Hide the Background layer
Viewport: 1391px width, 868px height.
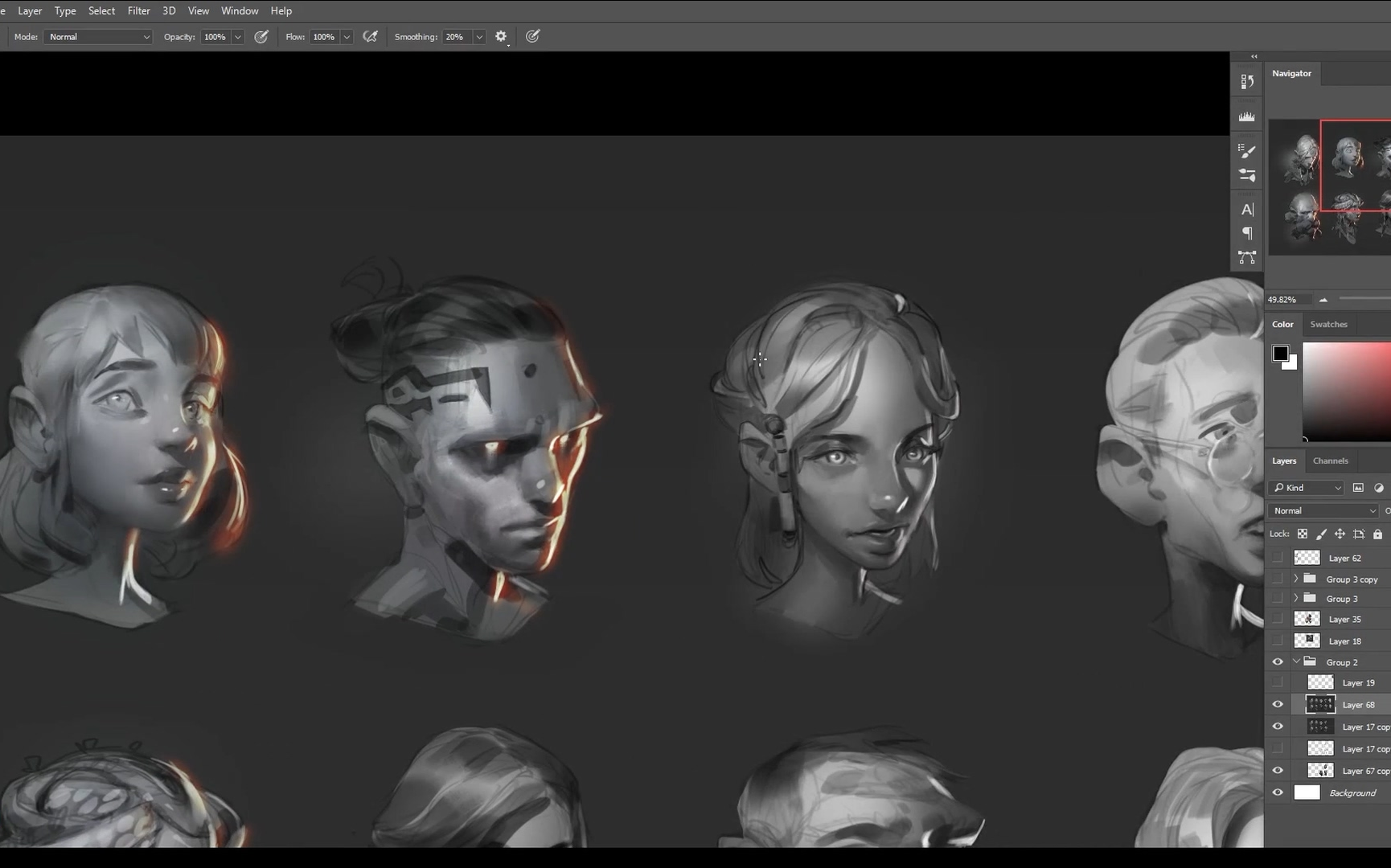point(1278,793)
